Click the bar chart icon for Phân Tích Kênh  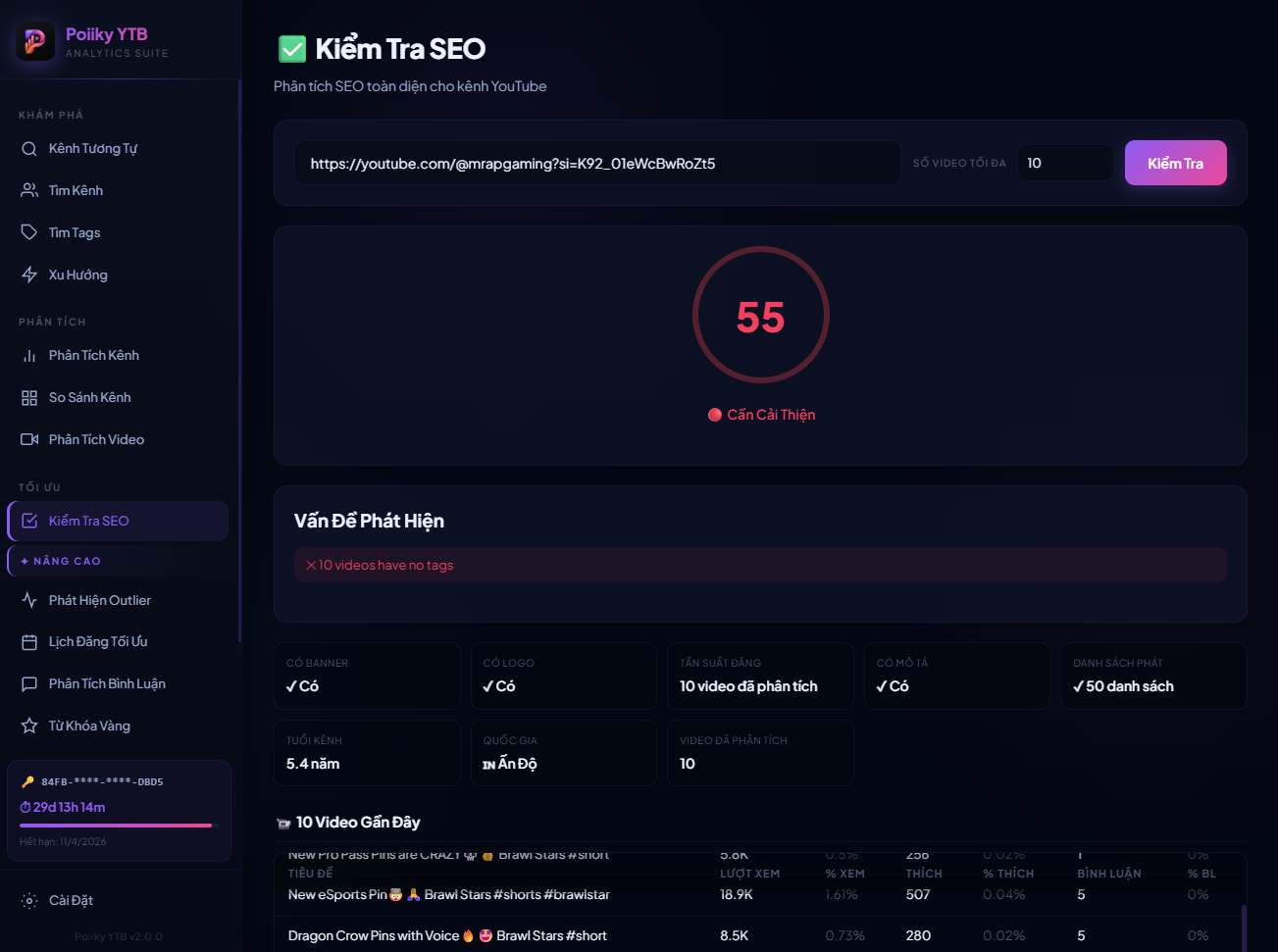click(x=29, y=356)
